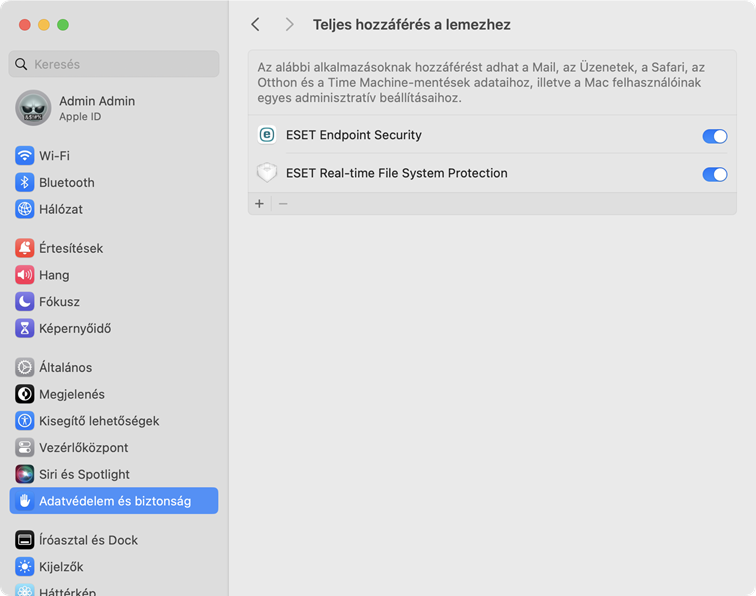Click the Admin Admin avatar picture

pos(33,108)
